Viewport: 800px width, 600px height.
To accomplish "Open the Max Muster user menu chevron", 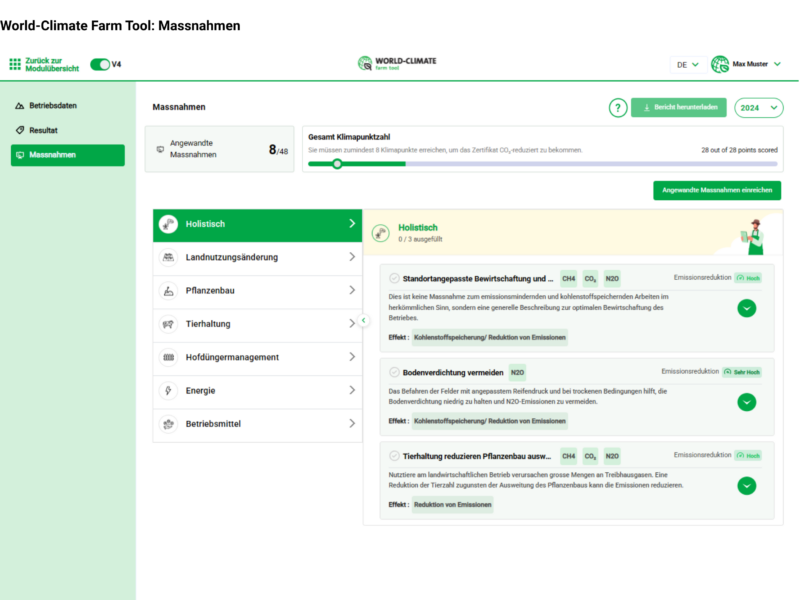I will pos(777,64).
